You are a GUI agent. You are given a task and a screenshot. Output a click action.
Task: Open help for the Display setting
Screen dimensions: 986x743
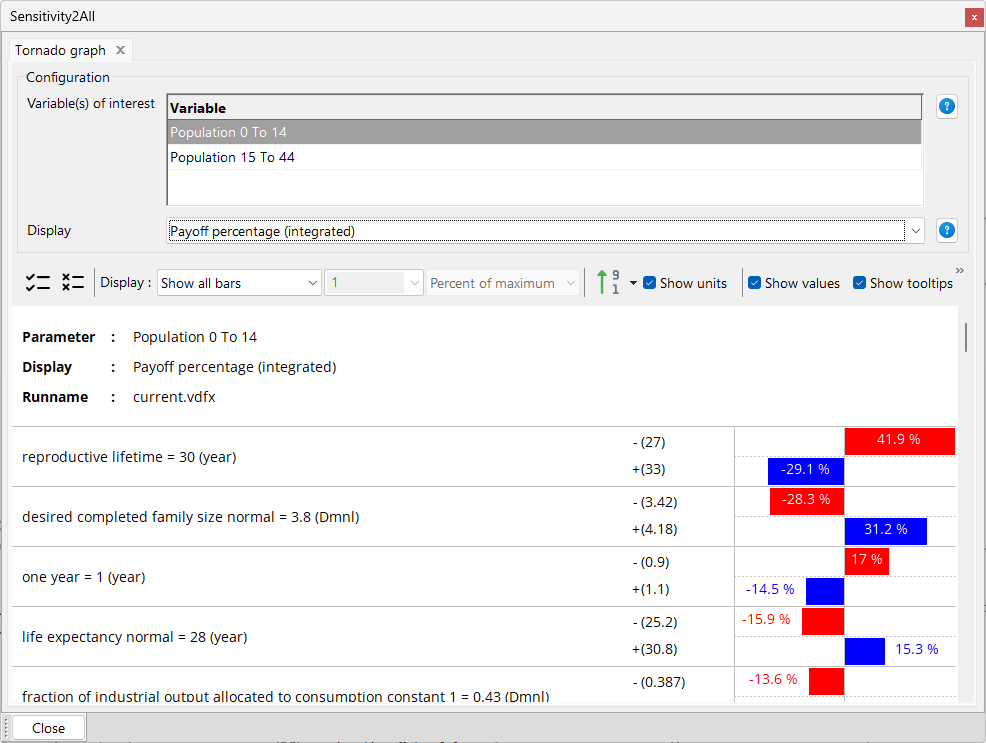(946, 231)
